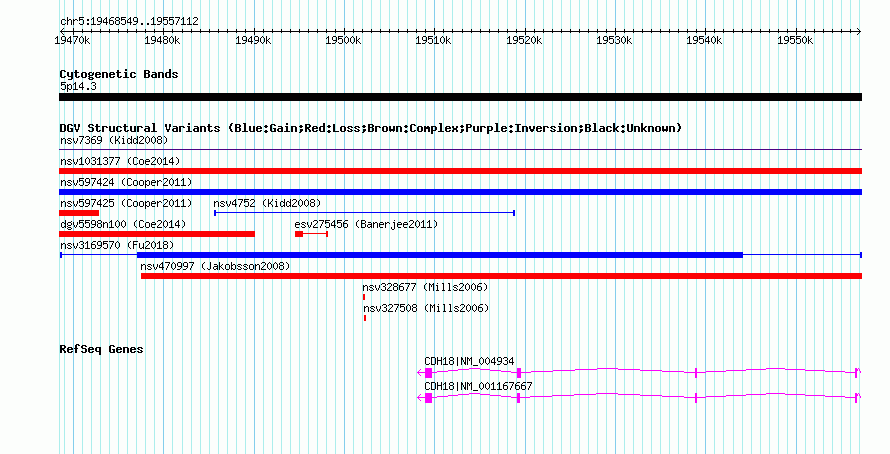The height and width of the screenshot is (454, 890).
Task: Select the red nsv1031377 loss bar
Action: click(460, 171)
